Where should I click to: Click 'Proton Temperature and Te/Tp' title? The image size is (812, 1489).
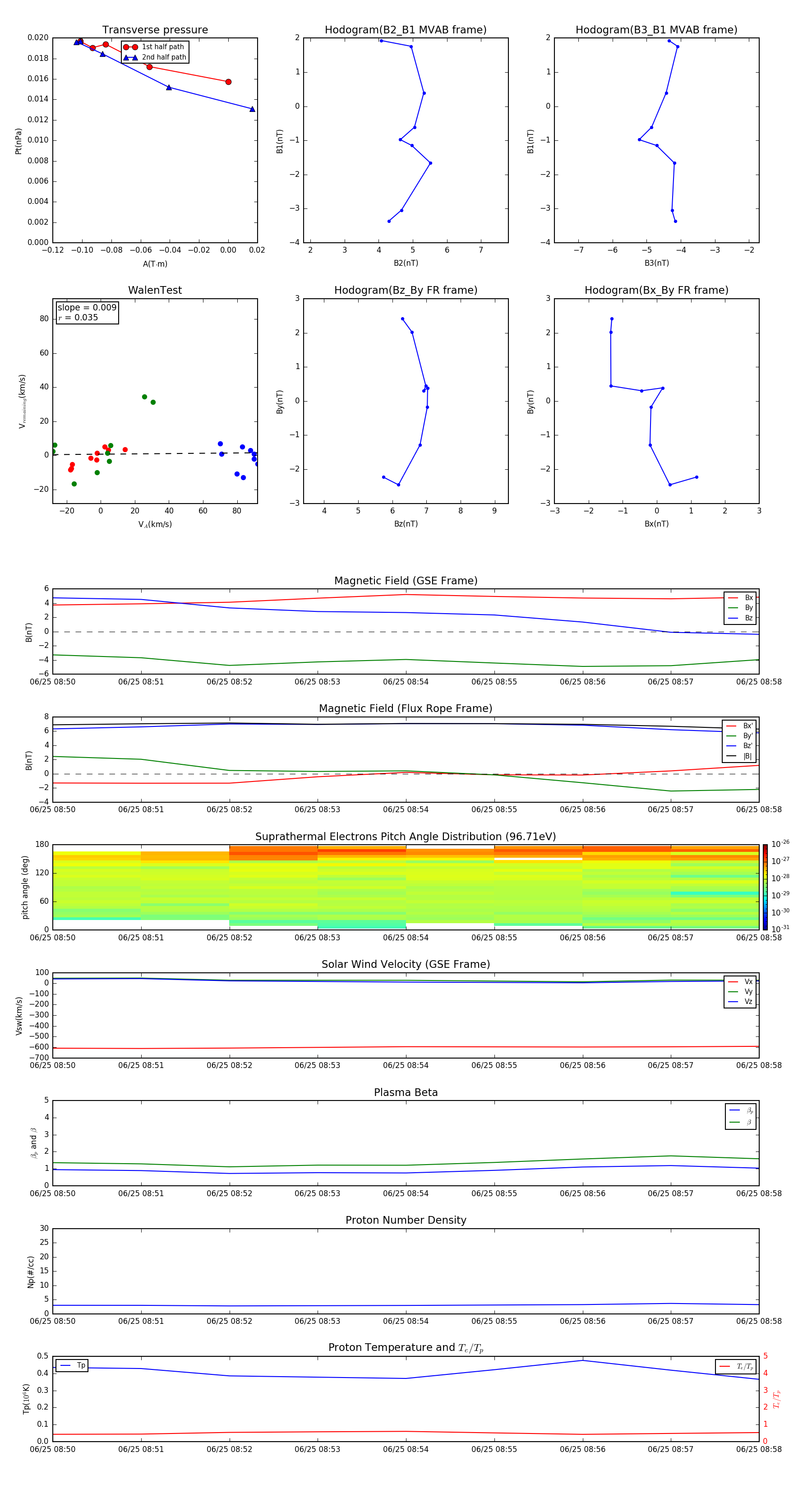click(406, 1348)
